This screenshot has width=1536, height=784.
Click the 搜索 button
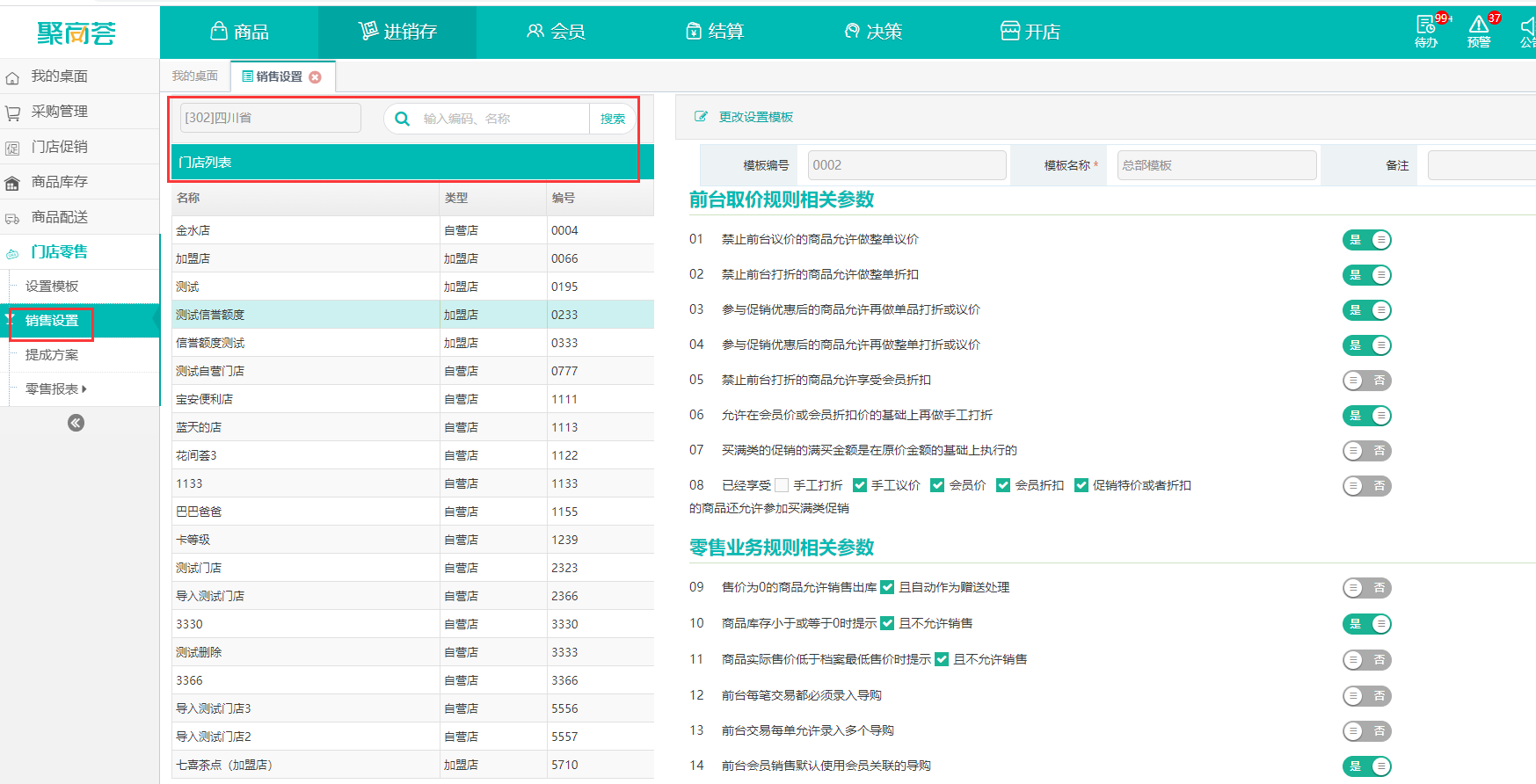[x=613, y=119]
